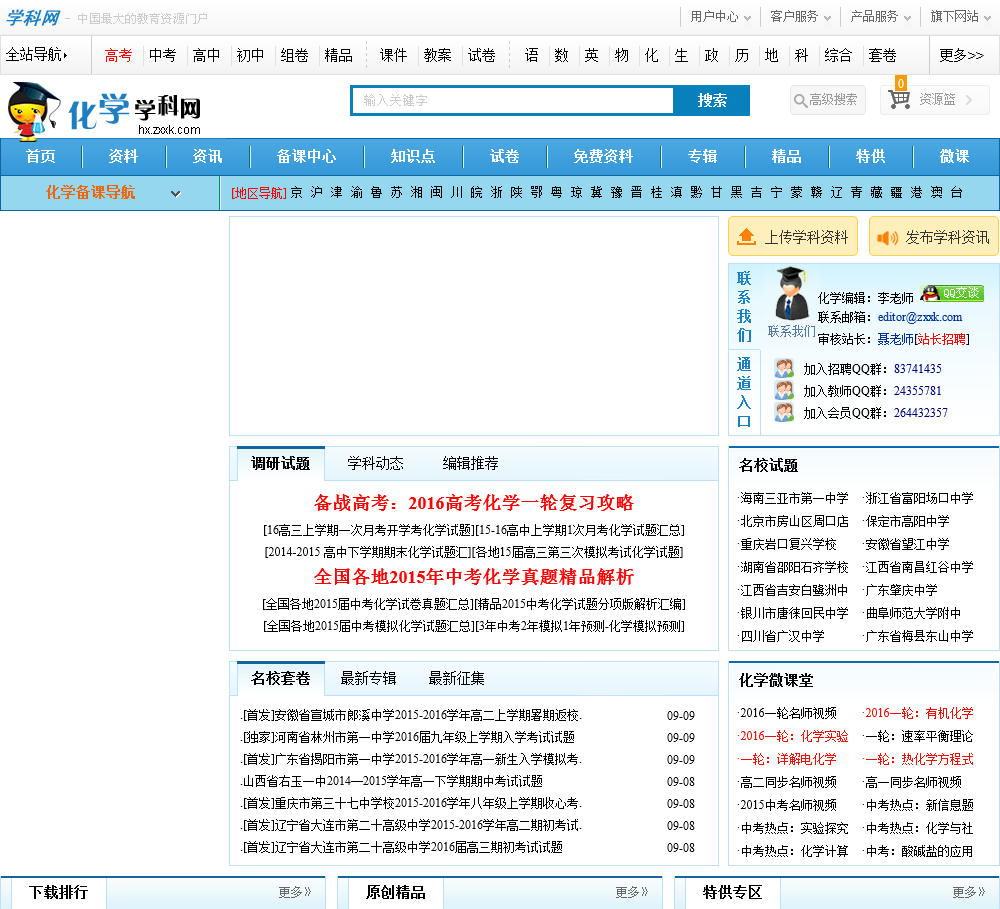Click the magnifier icon in 高级搜索
The height and width of the screenshot is (909, 1000).
pyautogui.click(x=800, y=100)
